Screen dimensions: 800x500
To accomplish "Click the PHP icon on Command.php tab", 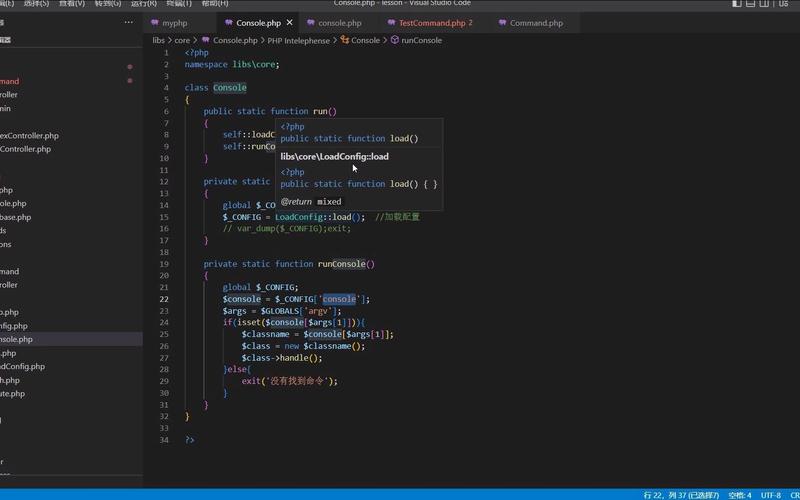I will [503, 23].
